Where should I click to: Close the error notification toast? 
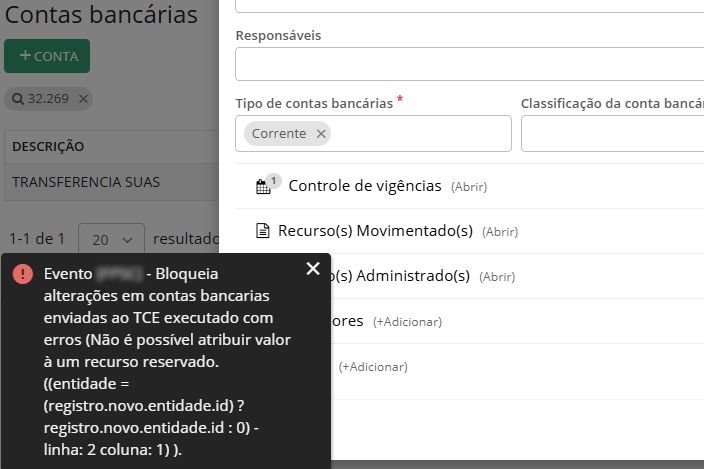click(313, 268)
